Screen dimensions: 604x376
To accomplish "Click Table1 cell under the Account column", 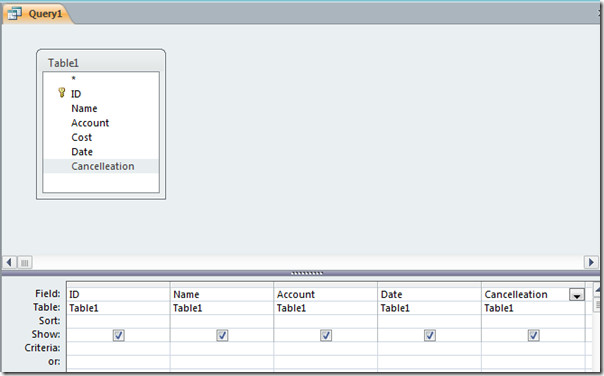I will [326, 308].
